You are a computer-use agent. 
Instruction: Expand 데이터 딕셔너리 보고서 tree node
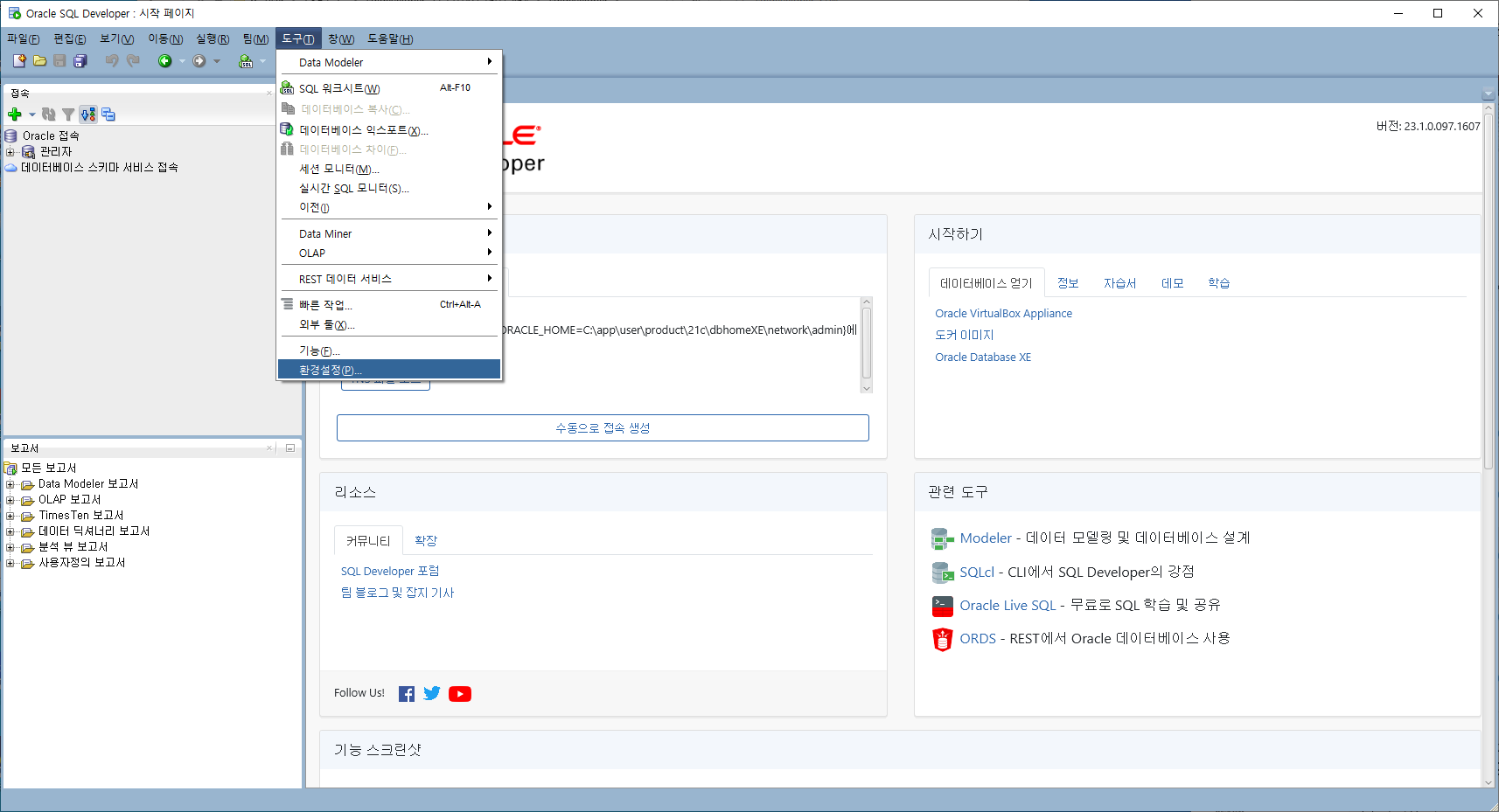coord(10,531)
